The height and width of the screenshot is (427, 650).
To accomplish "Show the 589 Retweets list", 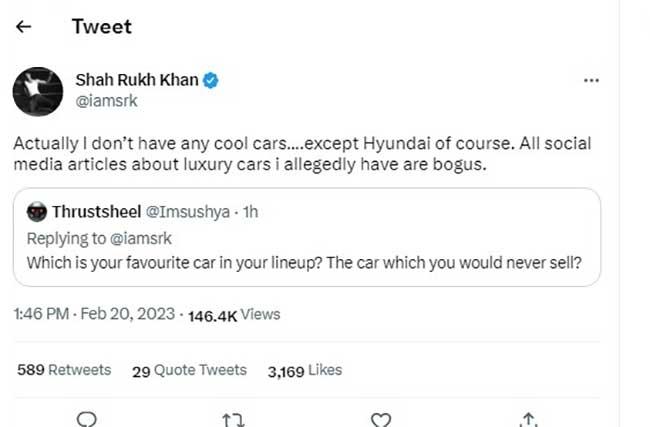I will (64, 370).
